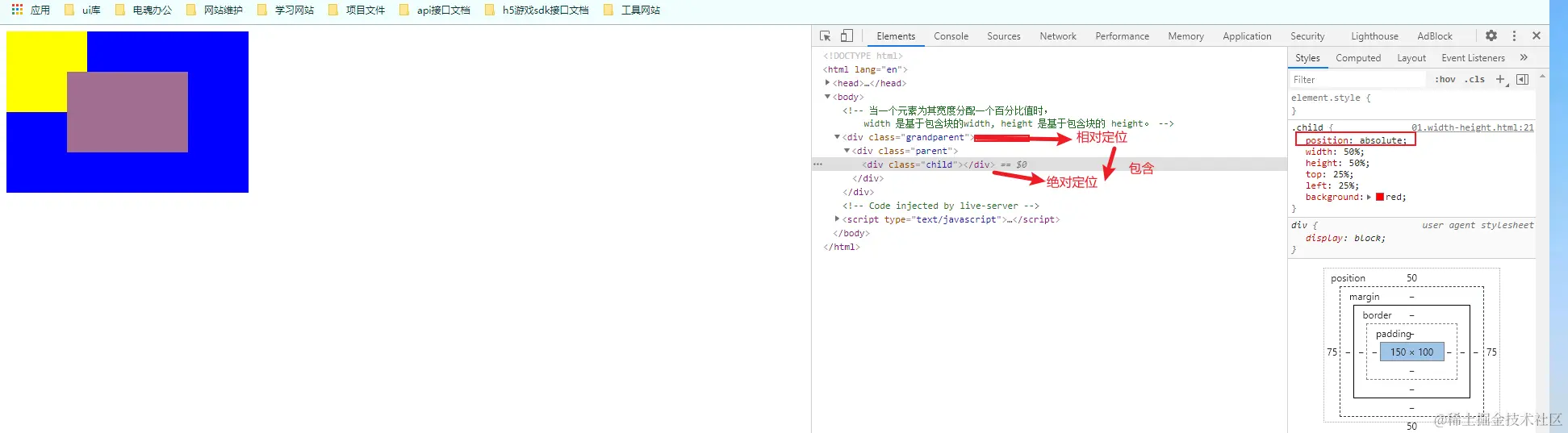The width and height of the screenshot is (1568, 433).
Task: Expand the script element node
Action: pyautogui.click(x=837, y=219)
